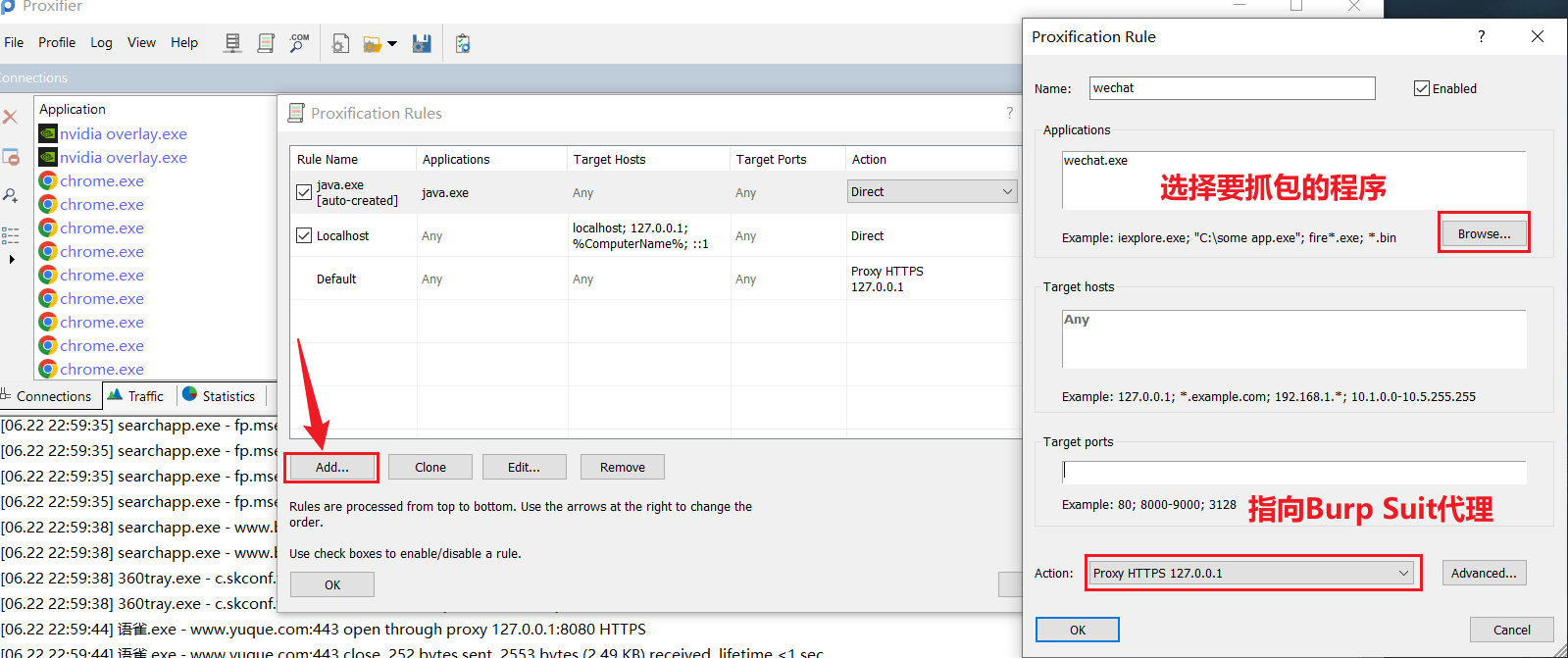
Task: Open Name Resolution (.COM) toolbar icon
Action: (299, 43)
